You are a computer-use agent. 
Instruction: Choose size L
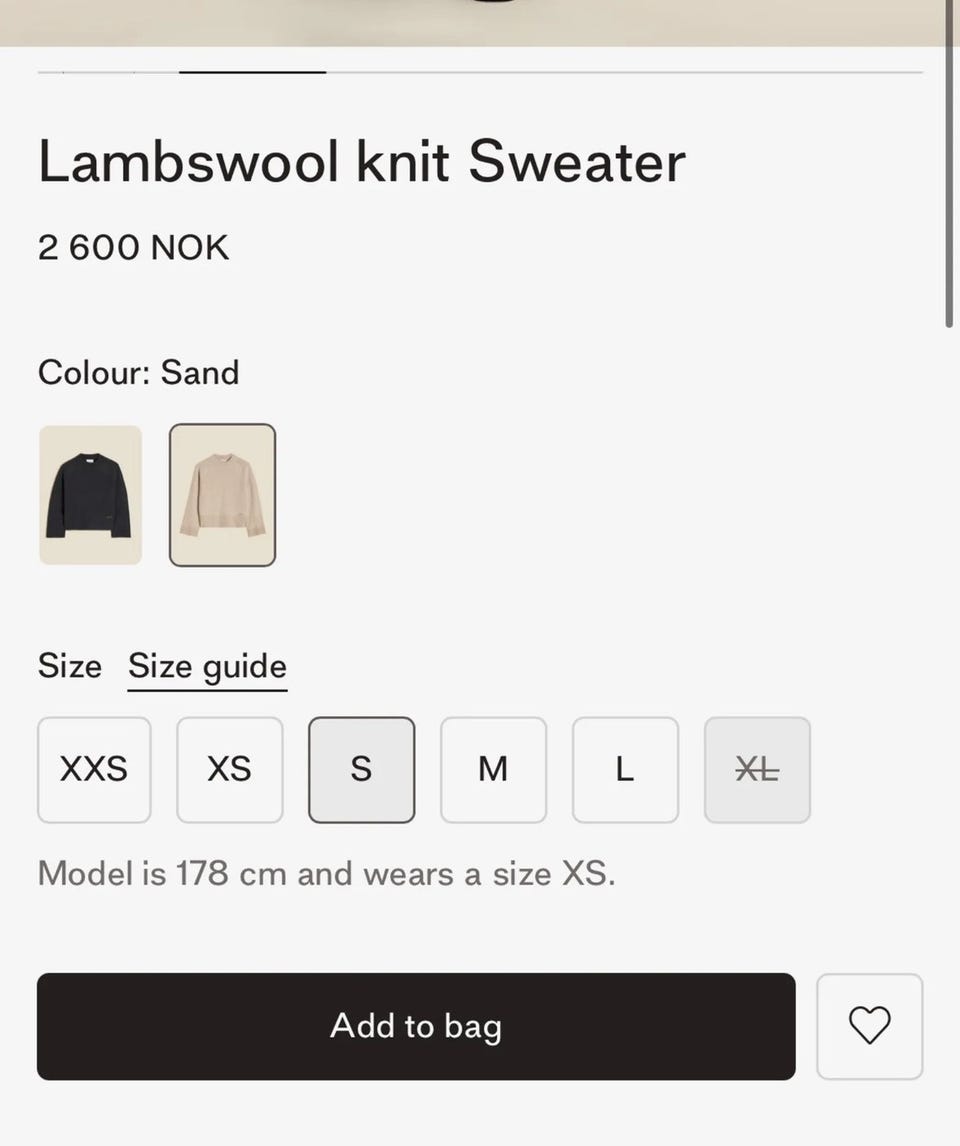coord(625,770)
